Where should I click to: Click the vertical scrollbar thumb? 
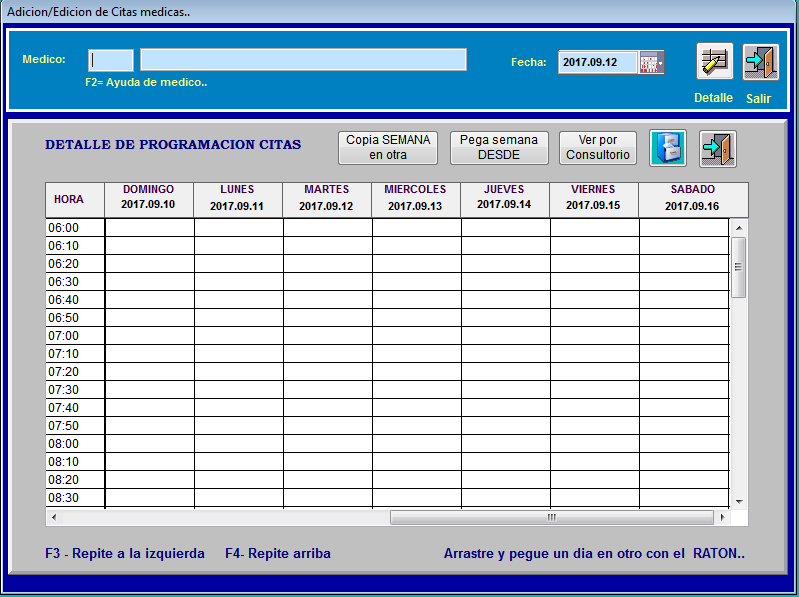pyautogui.click(x=738, y=267)
